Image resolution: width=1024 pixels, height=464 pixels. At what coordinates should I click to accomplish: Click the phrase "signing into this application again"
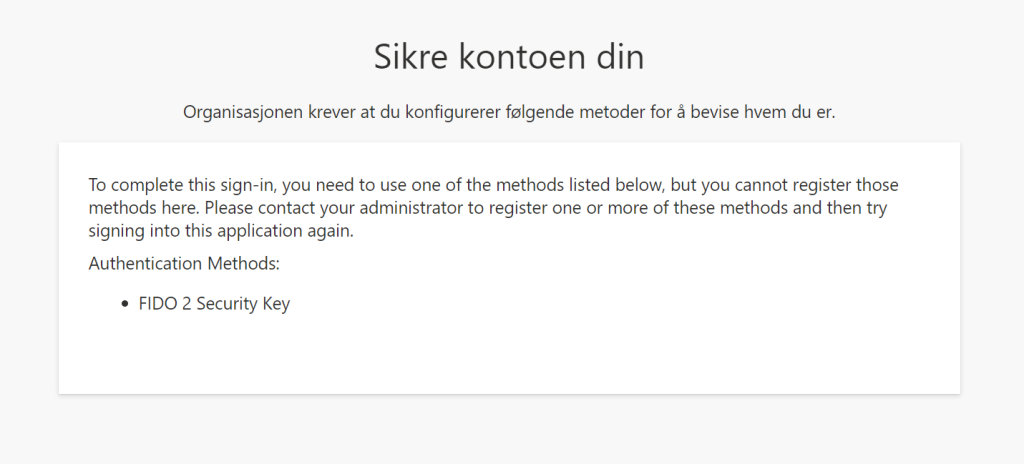(219, 232)
